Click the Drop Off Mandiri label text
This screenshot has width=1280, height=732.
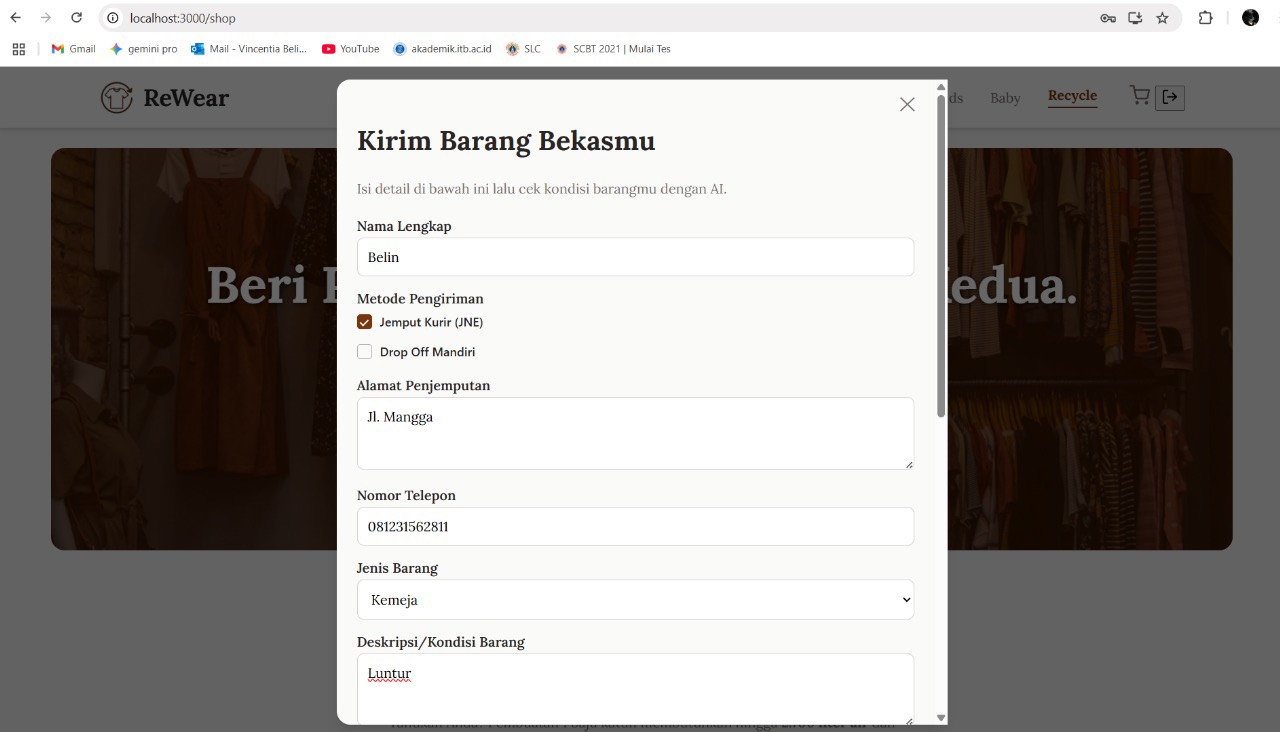427,352
